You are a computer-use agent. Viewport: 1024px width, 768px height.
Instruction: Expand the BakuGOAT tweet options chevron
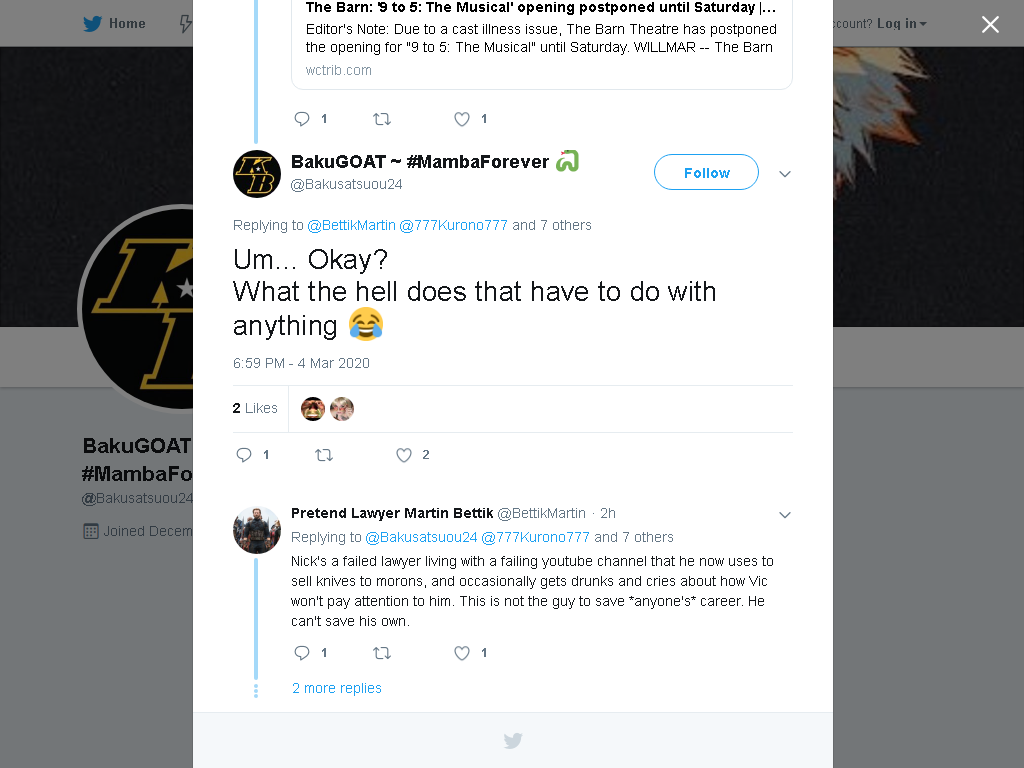point(785,174)
